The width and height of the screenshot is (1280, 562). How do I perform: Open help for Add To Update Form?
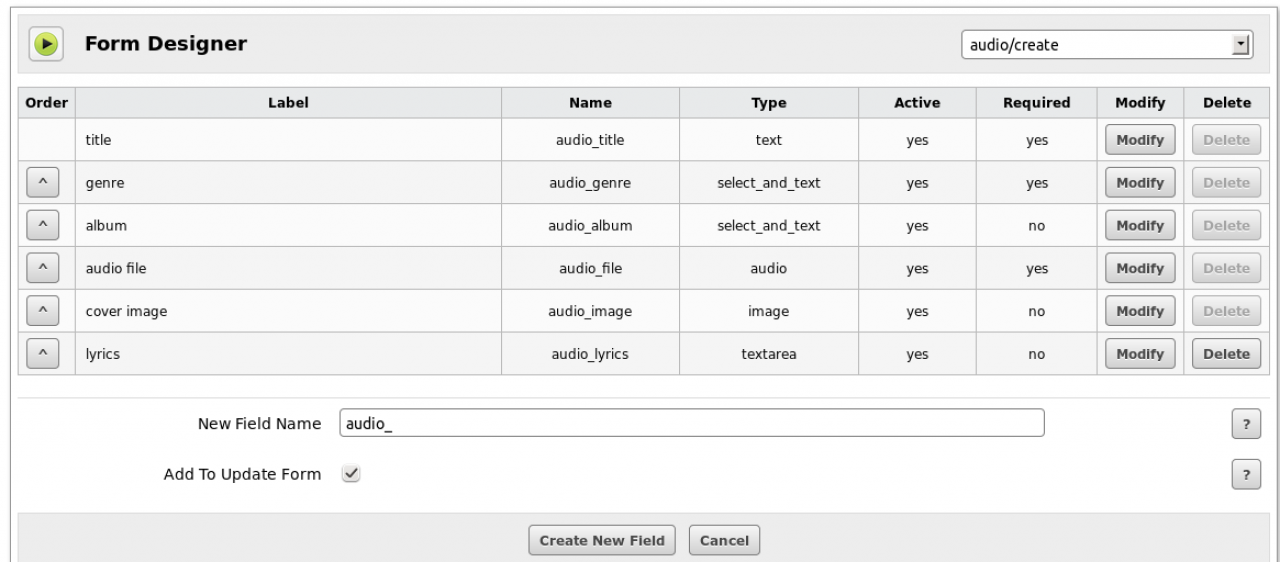coord(1245,475)
